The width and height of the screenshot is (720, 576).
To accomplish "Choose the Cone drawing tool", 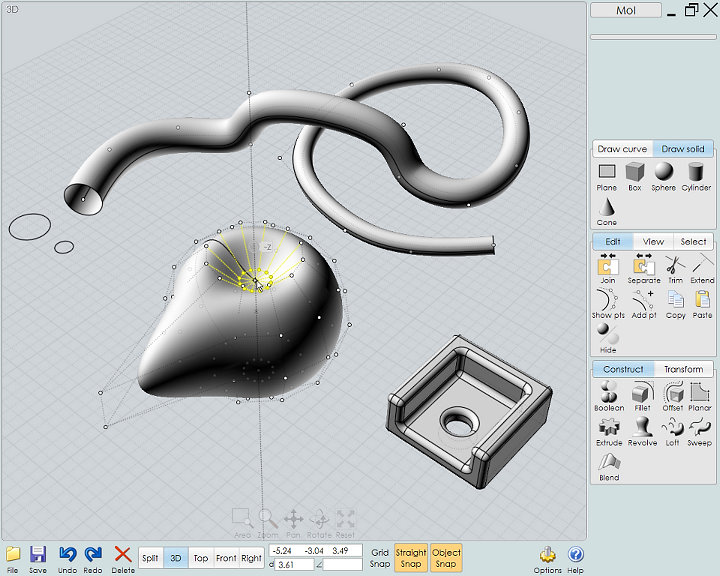I will pyautogui.click(x=607, y=208).
